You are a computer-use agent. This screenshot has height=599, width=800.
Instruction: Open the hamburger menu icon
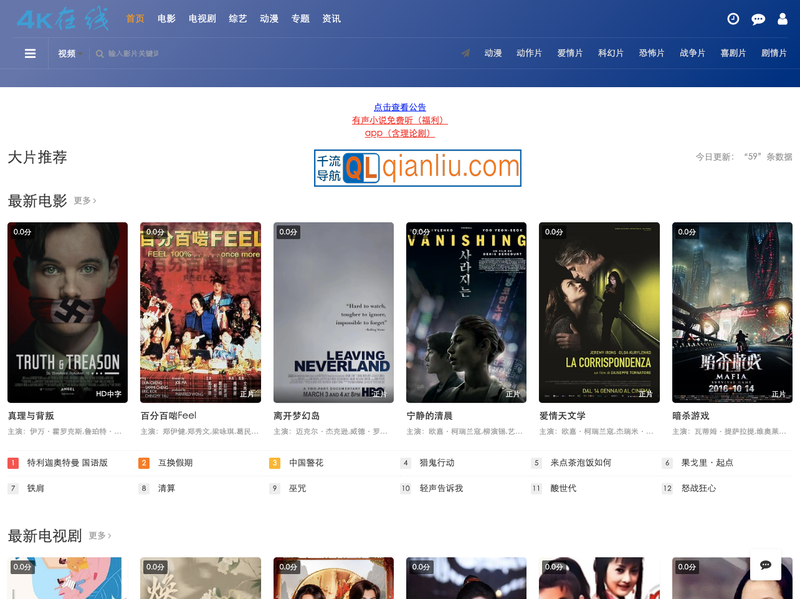coord(30,53)
